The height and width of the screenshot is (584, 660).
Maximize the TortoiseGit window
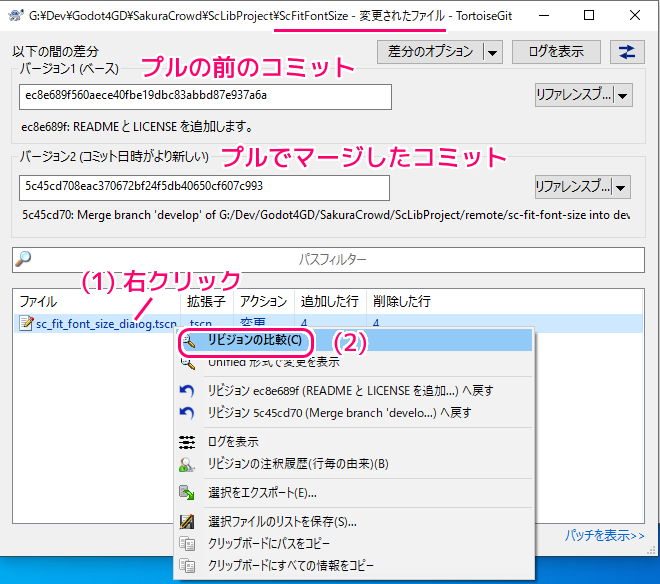click(x=589, y=16)
